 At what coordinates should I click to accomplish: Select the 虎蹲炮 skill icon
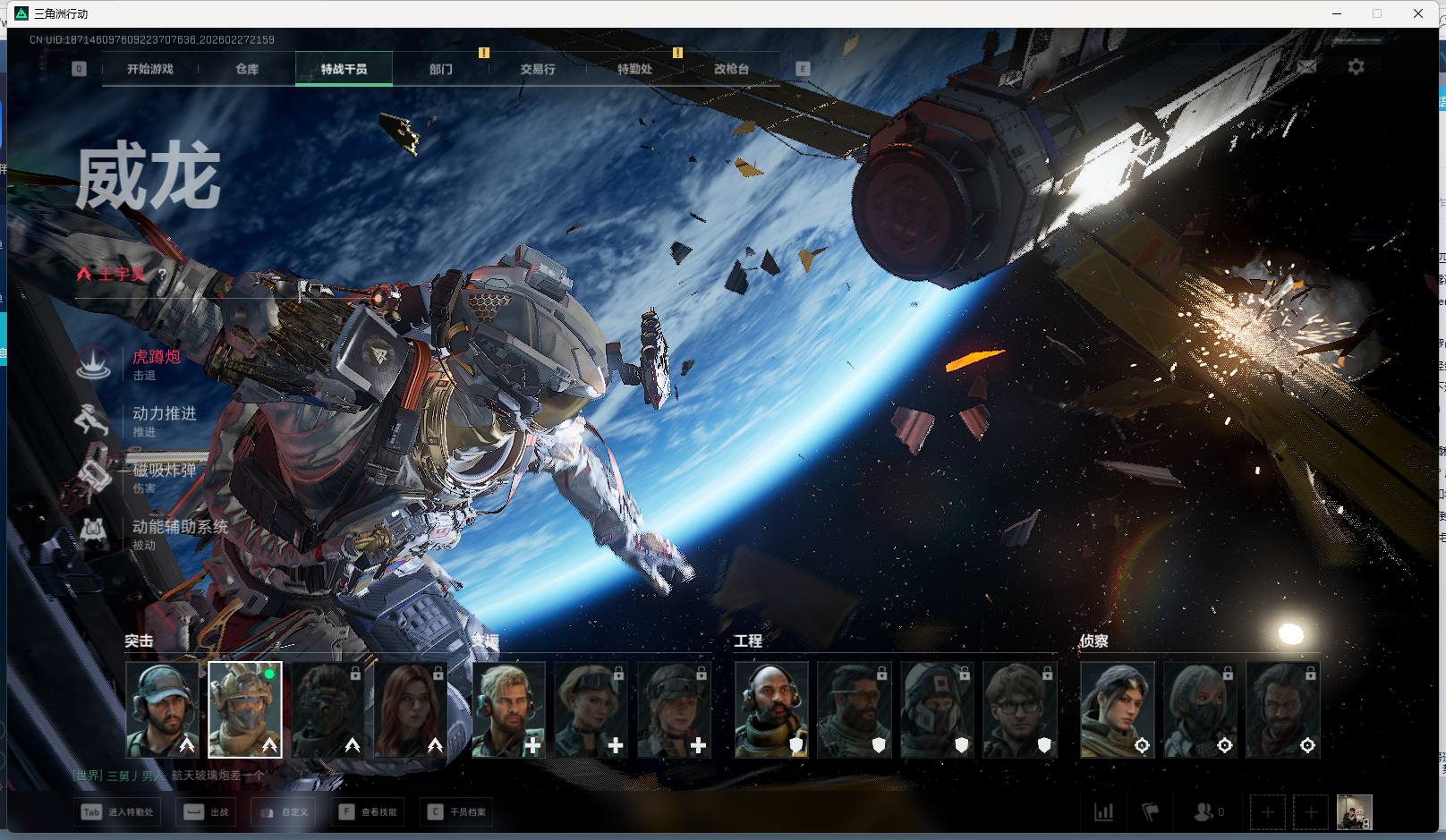[94, 363]
